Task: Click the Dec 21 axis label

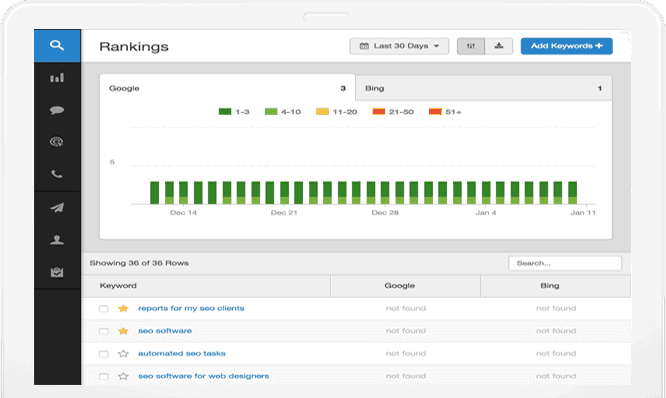Action: pyautogui.click(x=284, y=212)
